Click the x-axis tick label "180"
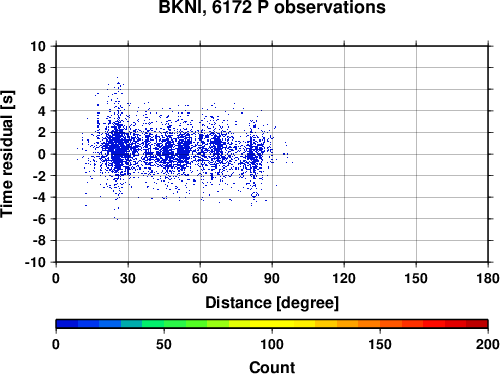 (x=488, y=278)
